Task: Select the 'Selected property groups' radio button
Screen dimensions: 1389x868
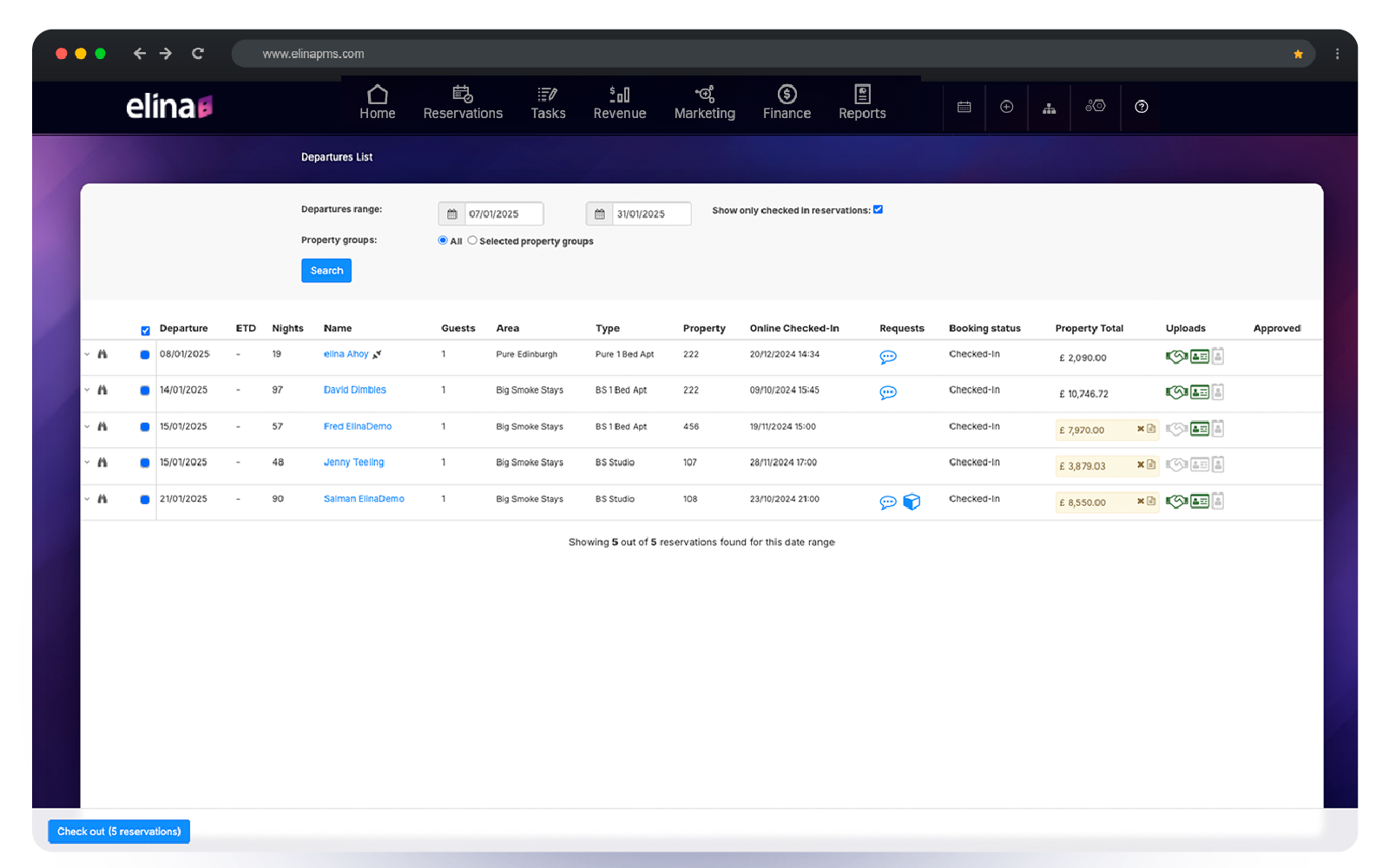Action: [x=472, y=240]
